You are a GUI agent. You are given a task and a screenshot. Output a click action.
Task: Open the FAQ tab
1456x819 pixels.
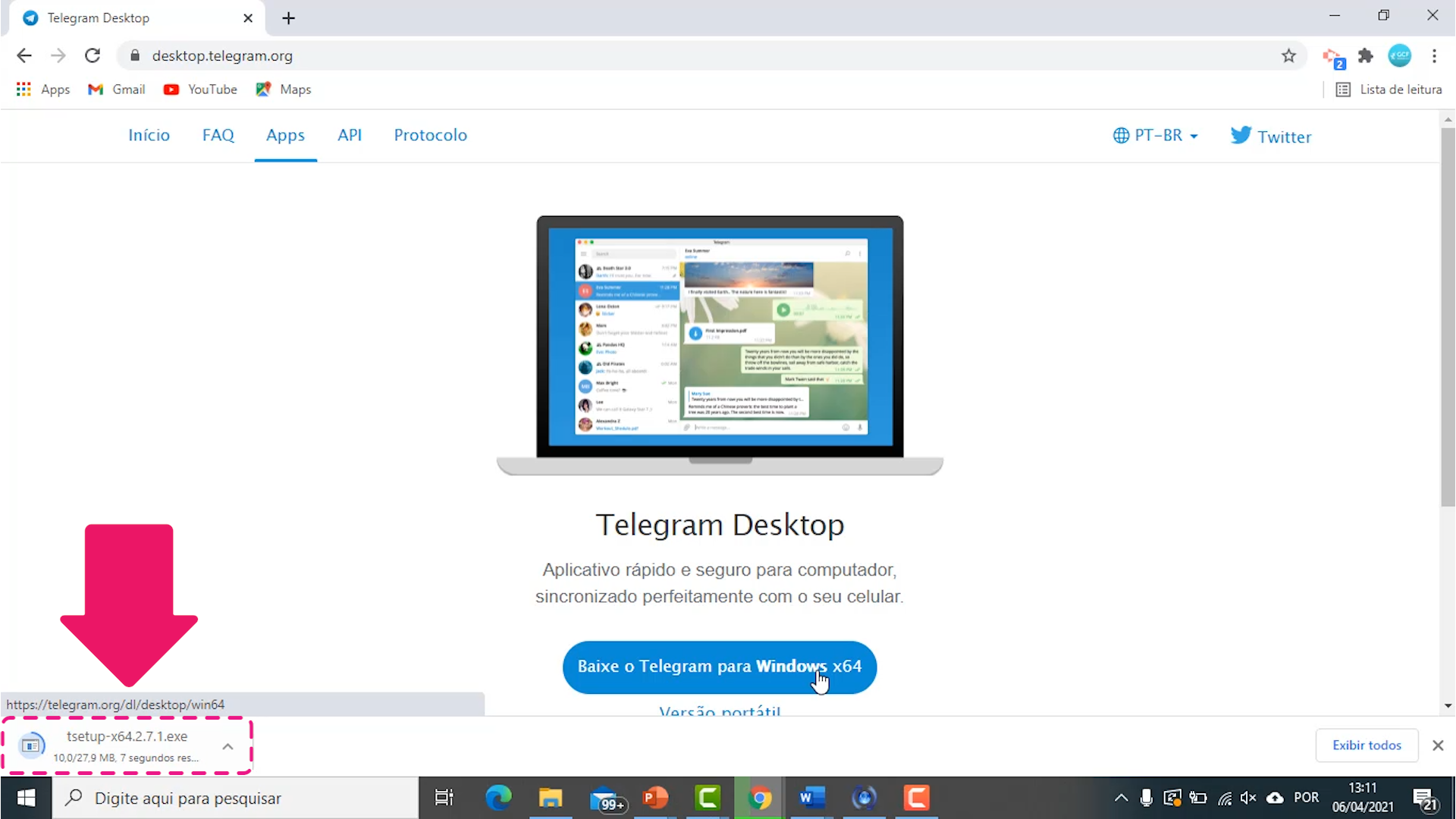[x=218, y=135]
